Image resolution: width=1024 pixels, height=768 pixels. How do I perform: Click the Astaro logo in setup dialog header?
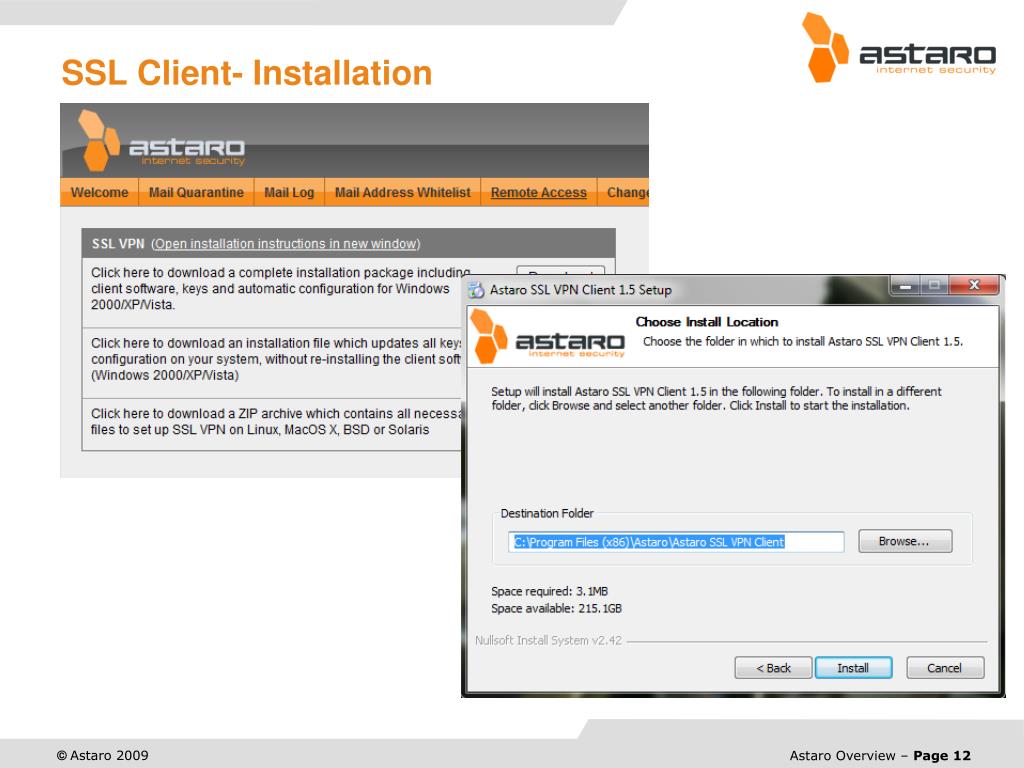547,336
